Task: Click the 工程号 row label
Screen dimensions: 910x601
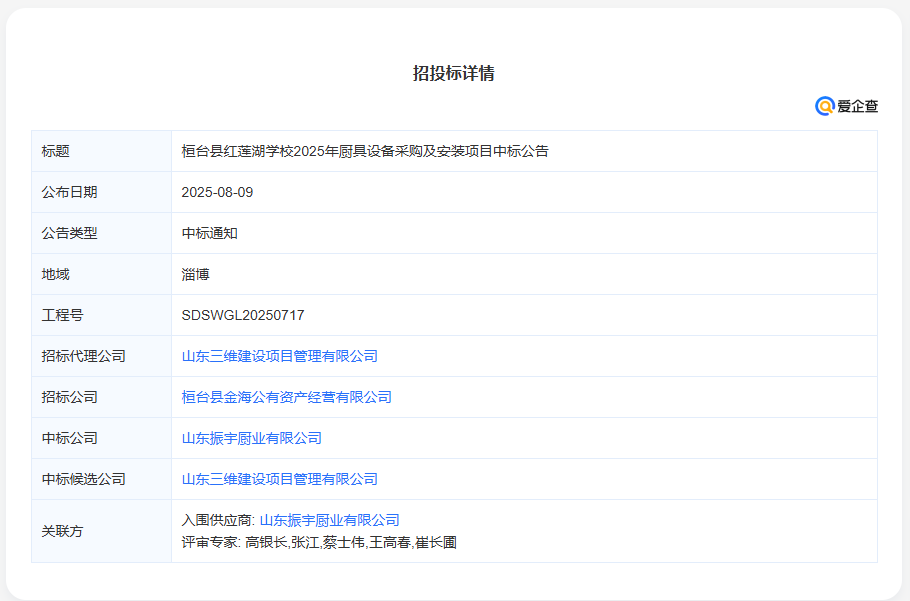Action: [55, 314]
